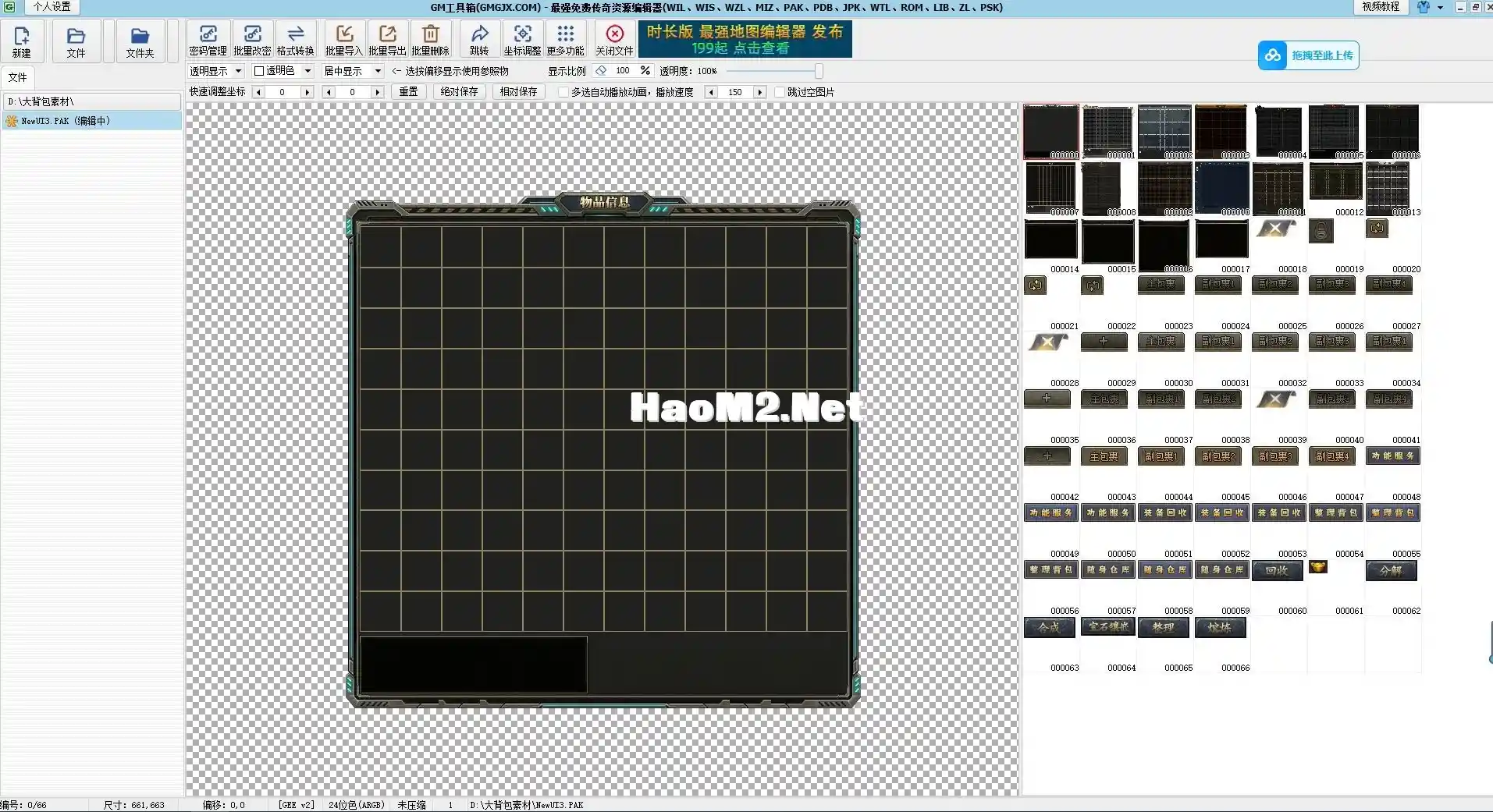
Task: Open 视频教程 video tutorial
Action: pos(1381,6)
